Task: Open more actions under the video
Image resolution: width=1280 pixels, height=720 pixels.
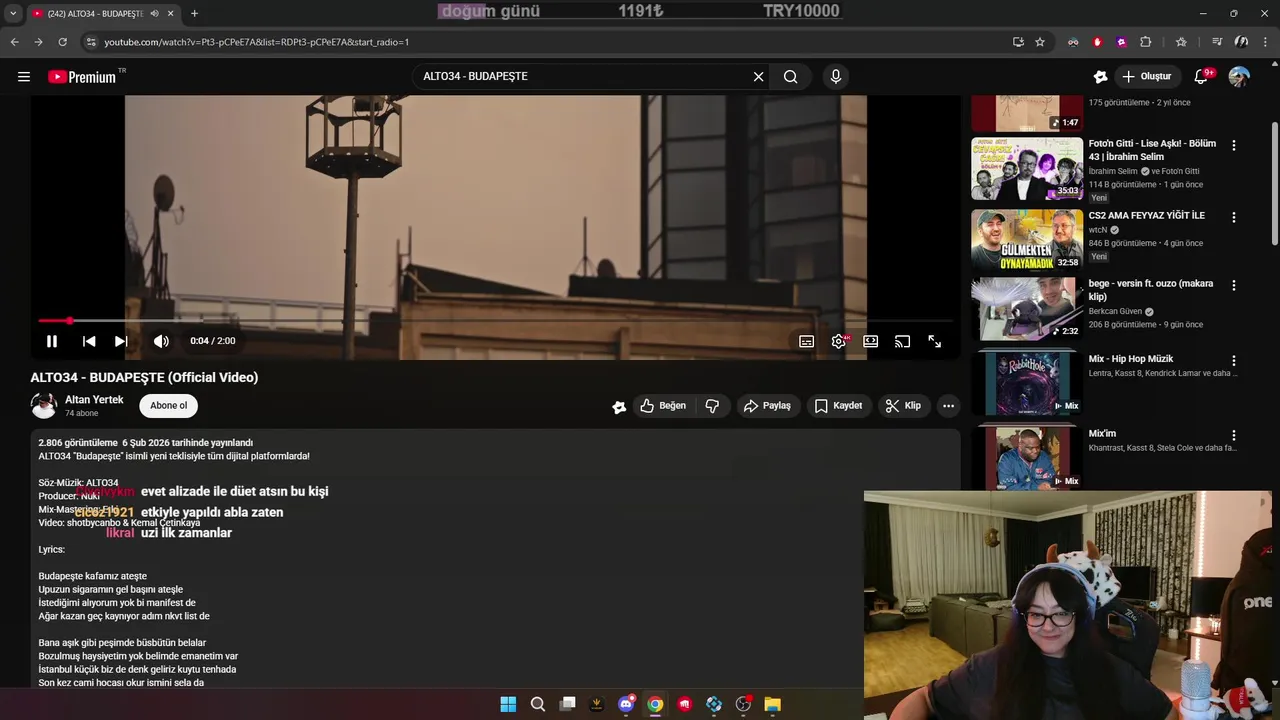Action: pyautogui.click(x=948, y=405)
